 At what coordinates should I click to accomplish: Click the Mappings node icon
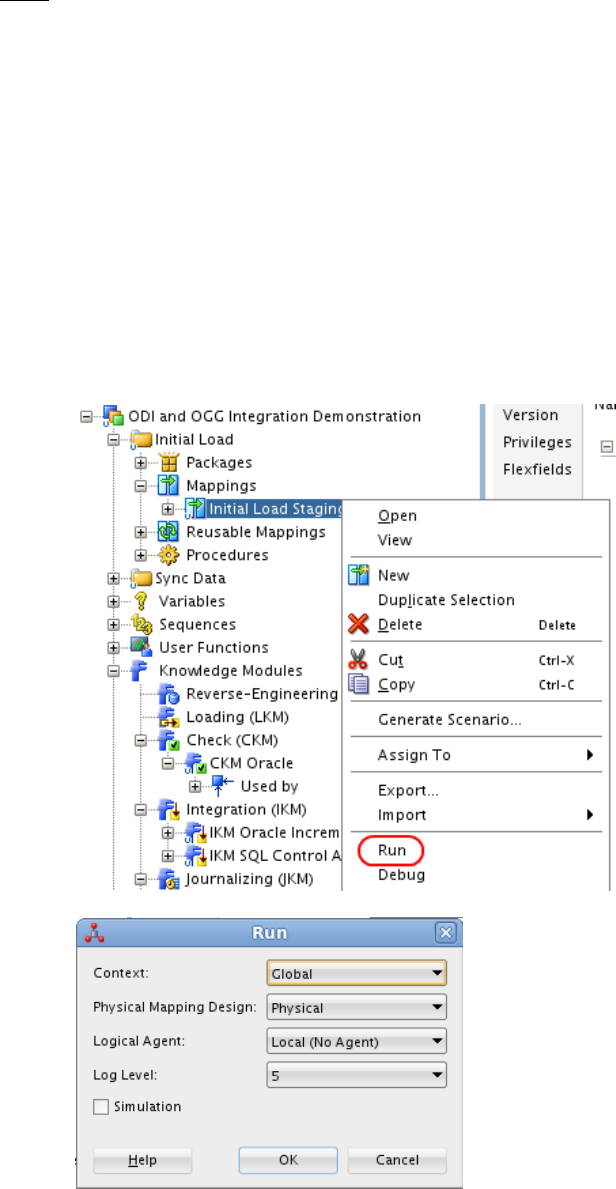click(168, 485)
